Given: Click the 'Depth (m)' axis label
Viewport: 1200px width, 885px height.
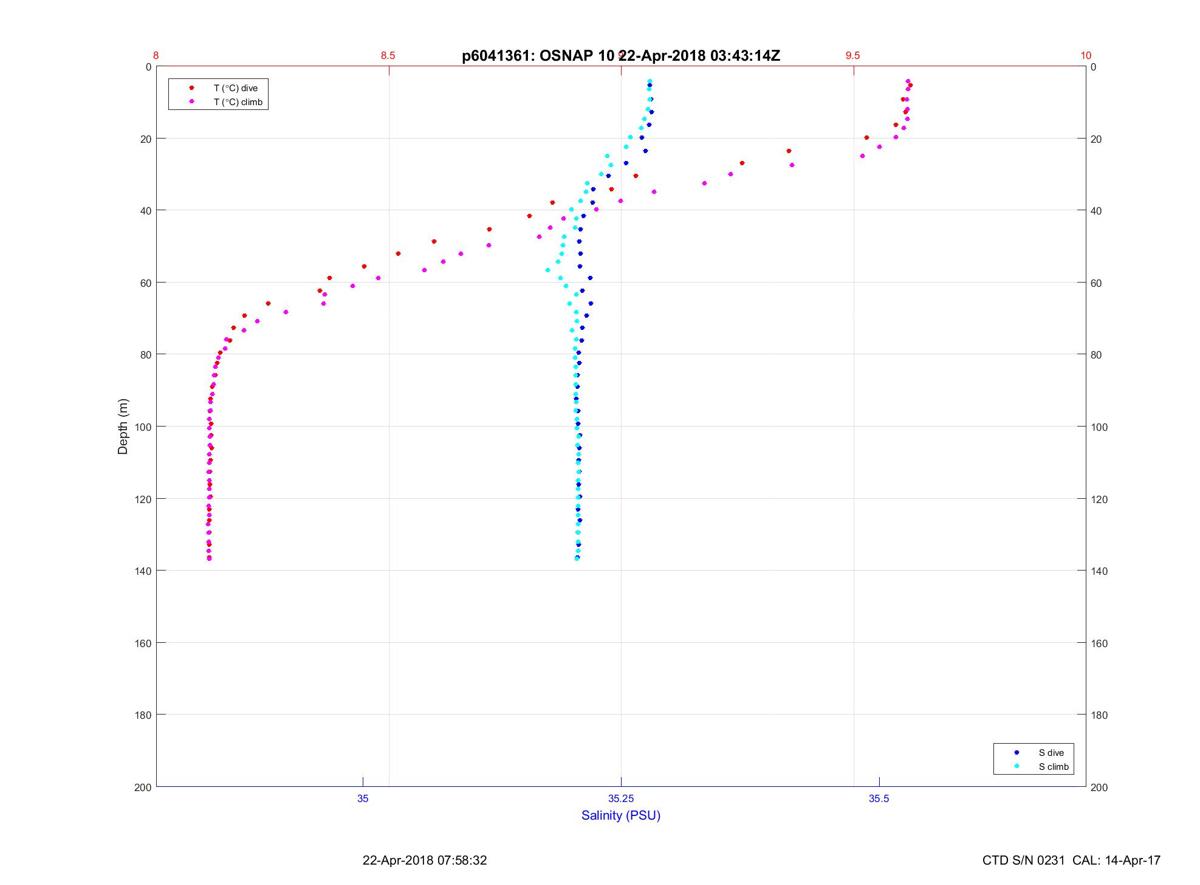Looking at the screenshot, I should coord(123,427).
